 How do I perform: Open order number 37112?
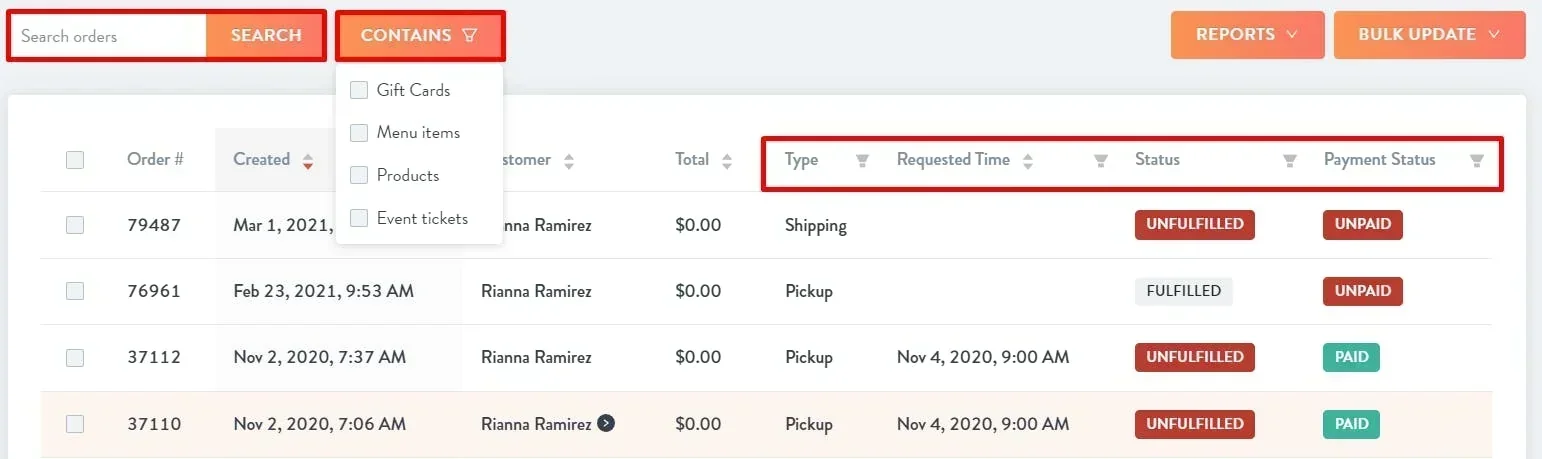(x=154, y=357)
